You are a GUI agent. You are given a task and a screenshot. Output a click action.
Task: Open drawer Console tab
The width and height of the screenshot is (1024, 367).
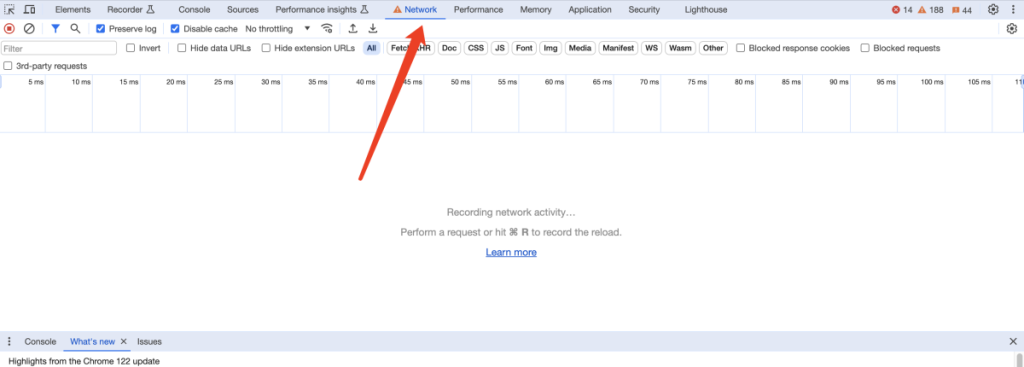[40, 342]
